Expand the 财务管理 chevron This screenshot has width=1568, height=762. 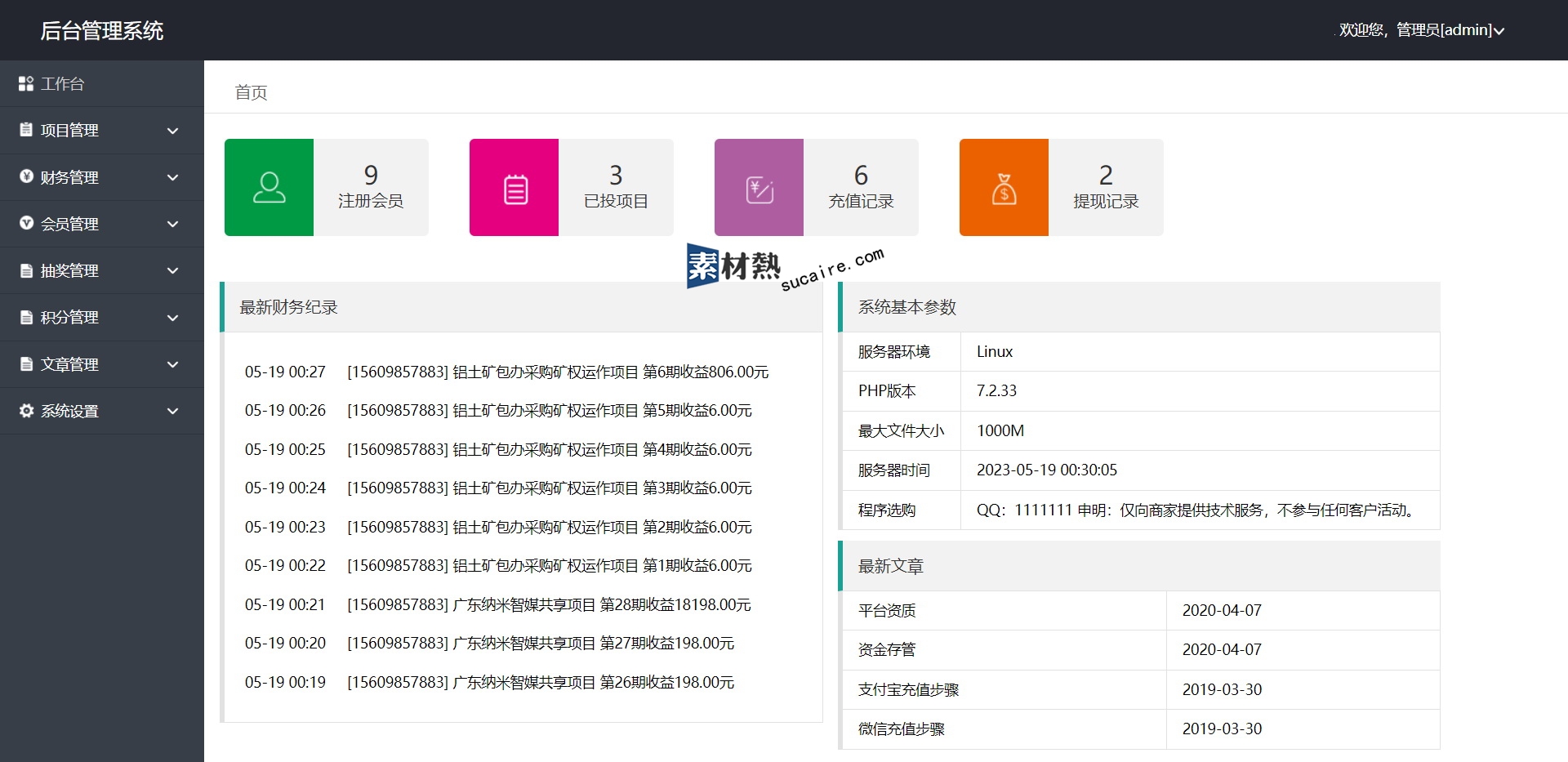point(172,177)
